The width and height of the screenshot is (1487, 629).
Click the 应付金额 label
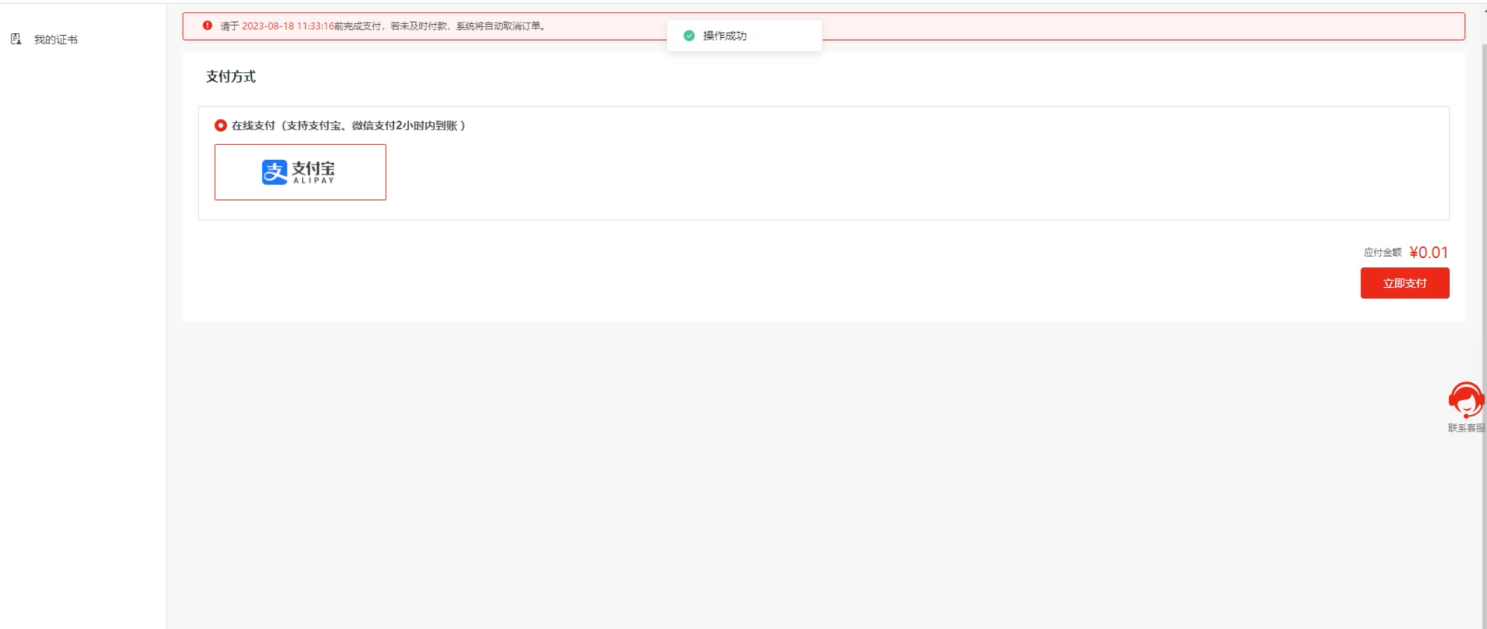click(1382, 253)
